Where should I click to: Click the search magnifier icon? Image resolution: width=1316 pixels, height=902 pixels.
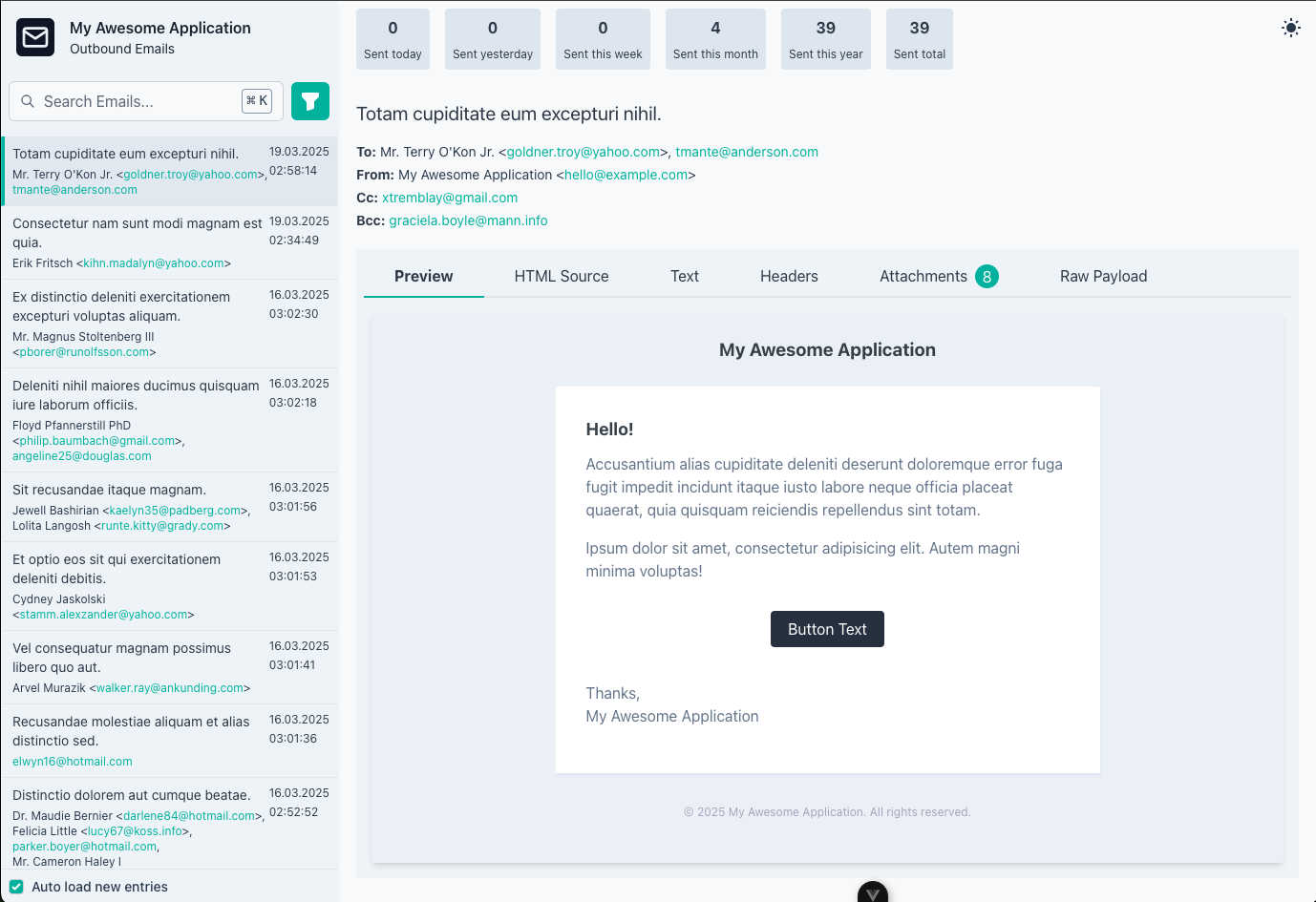click(28, 100)
